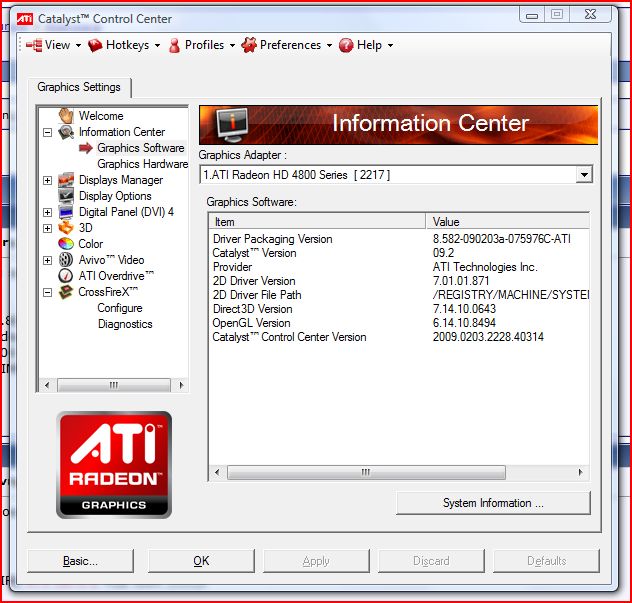Click the System Information button
This screenshot has height=603, width=632.
pos(493,503)
